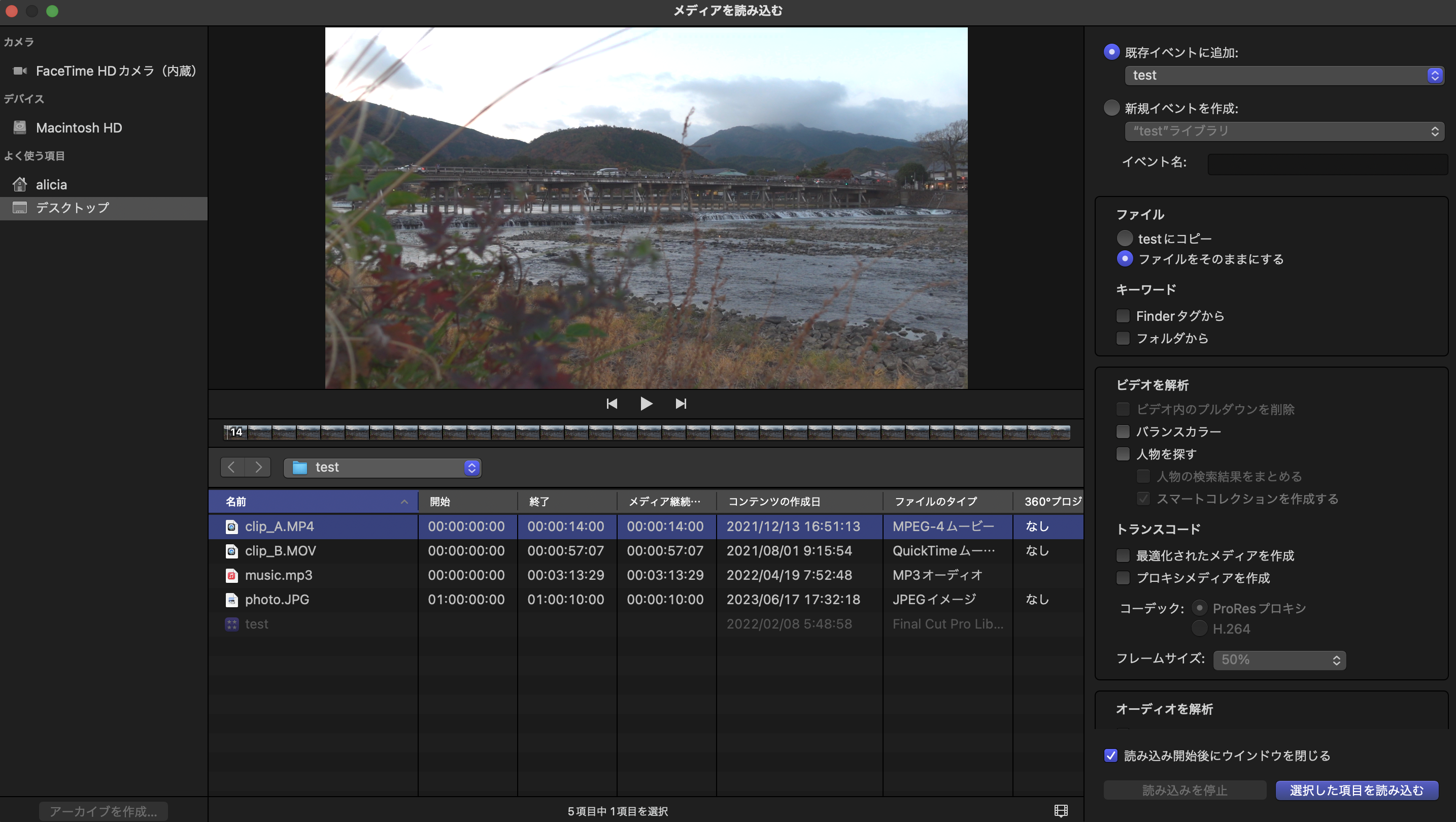Go back with folder navigation arrow
The image size is (1456, 822).
(232, 467)
